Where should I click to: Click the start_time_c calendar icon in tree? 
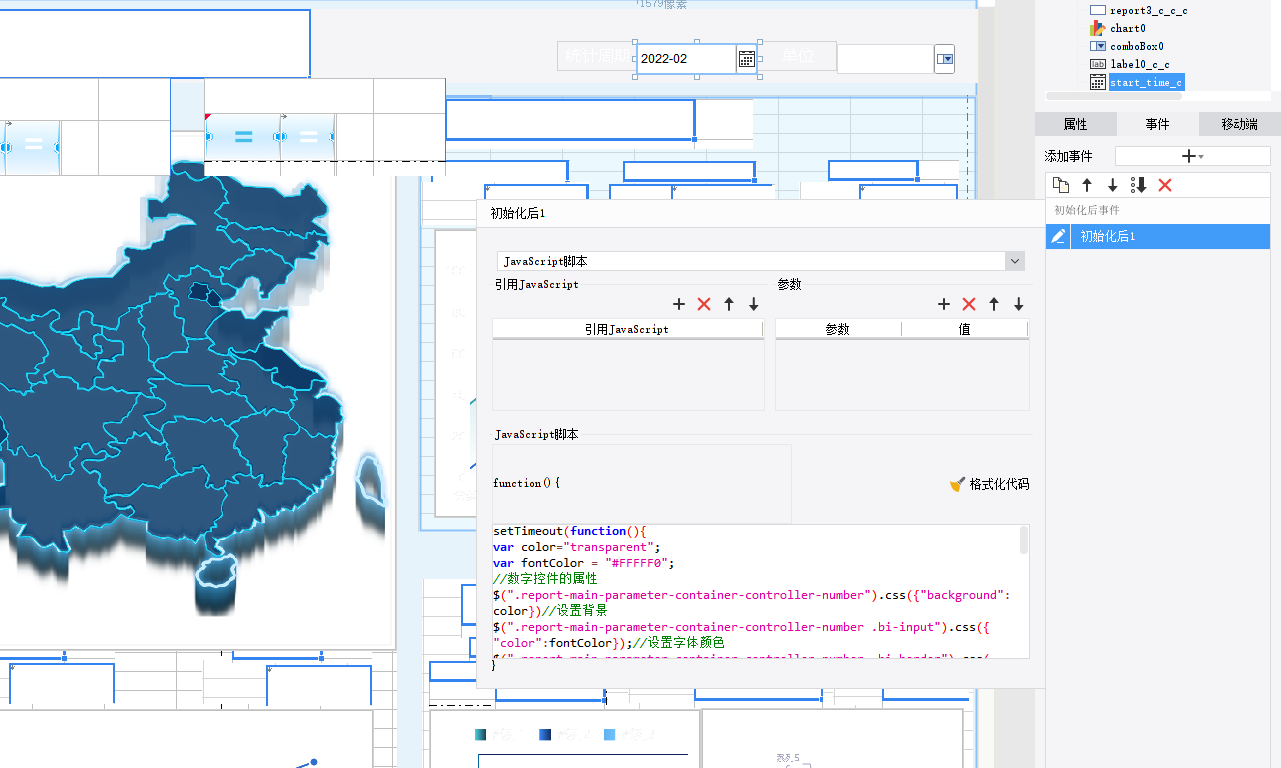click(1097, 82)
